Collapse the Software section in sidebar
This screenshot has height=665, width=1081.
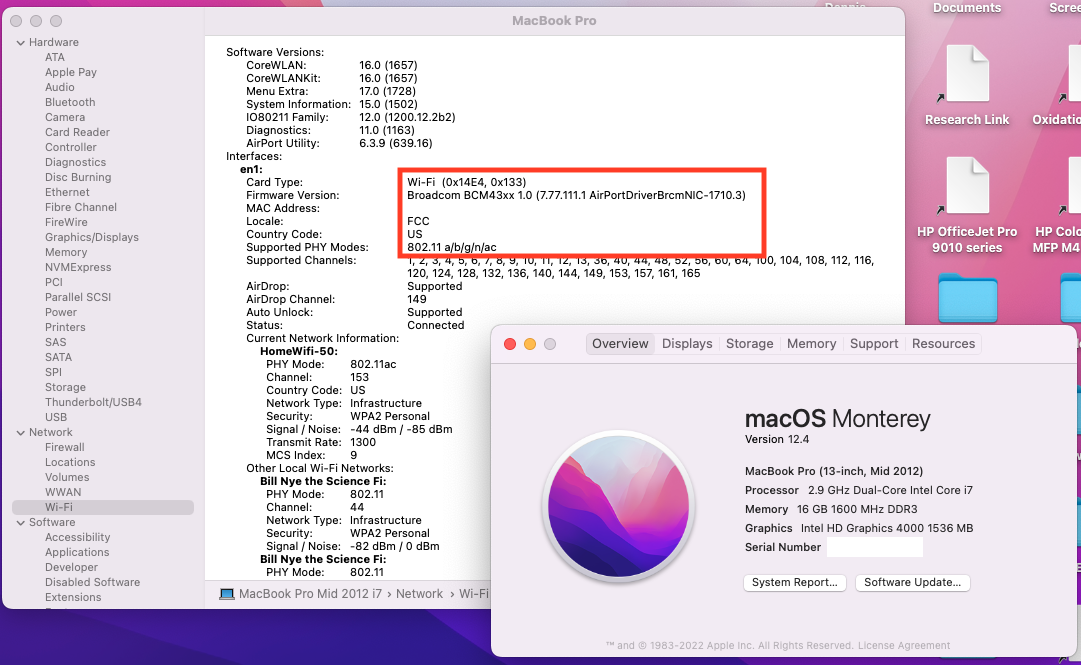(x=21, y=523)
